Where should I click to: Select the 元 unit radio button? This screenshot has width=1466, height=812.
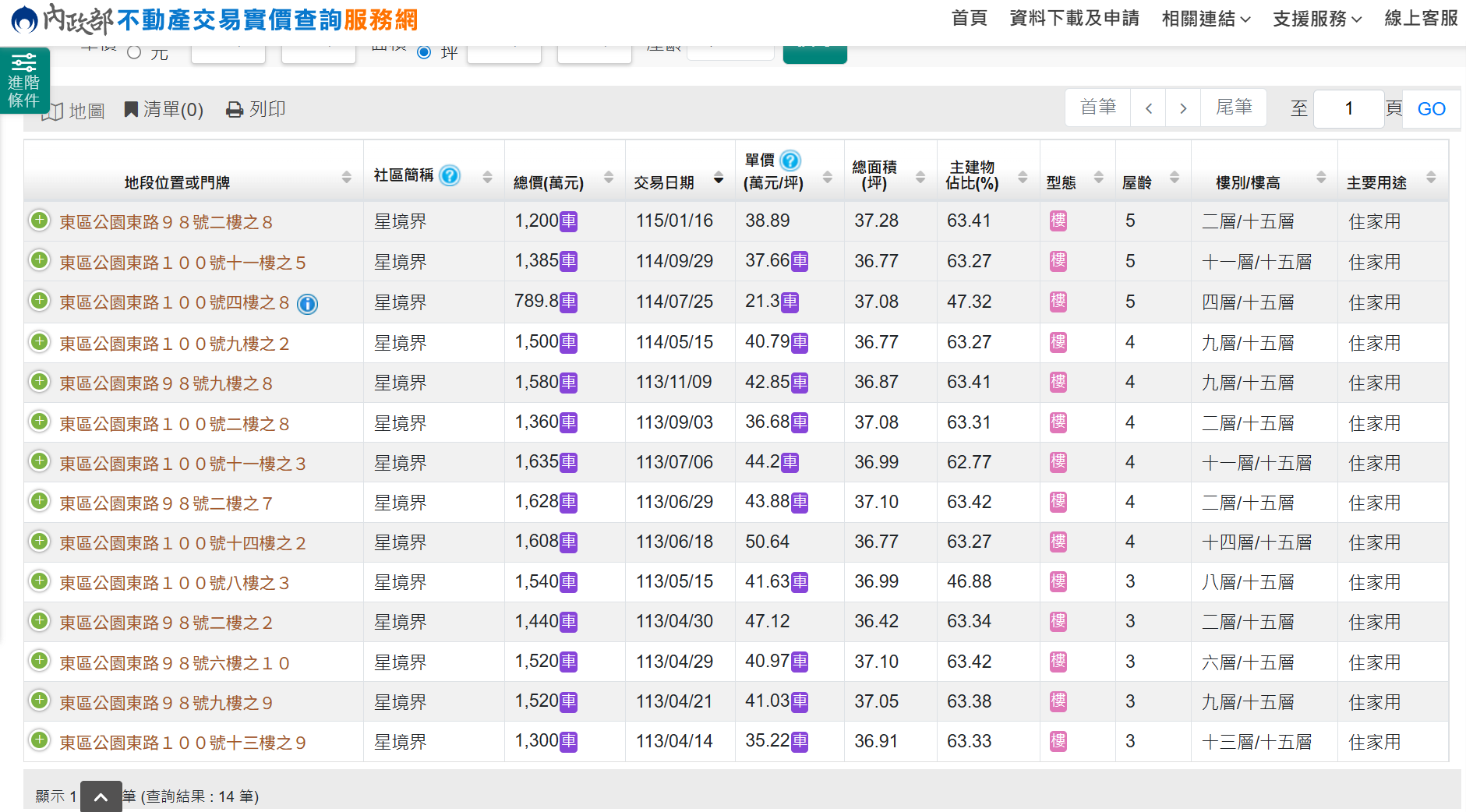134,52
